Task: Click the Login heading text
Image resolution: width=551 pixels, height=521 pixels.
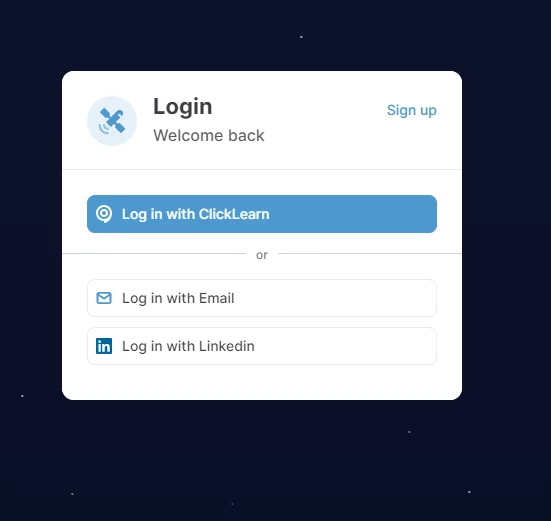Action: [182, 107]
